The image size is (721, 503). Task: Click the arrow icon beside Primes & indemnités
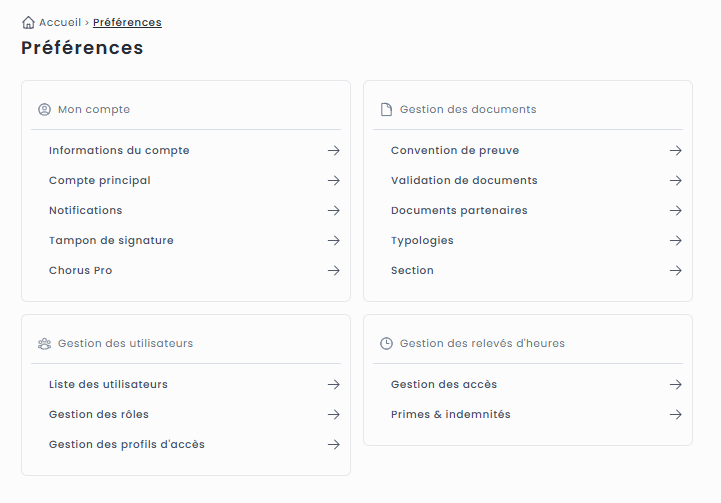676,415
